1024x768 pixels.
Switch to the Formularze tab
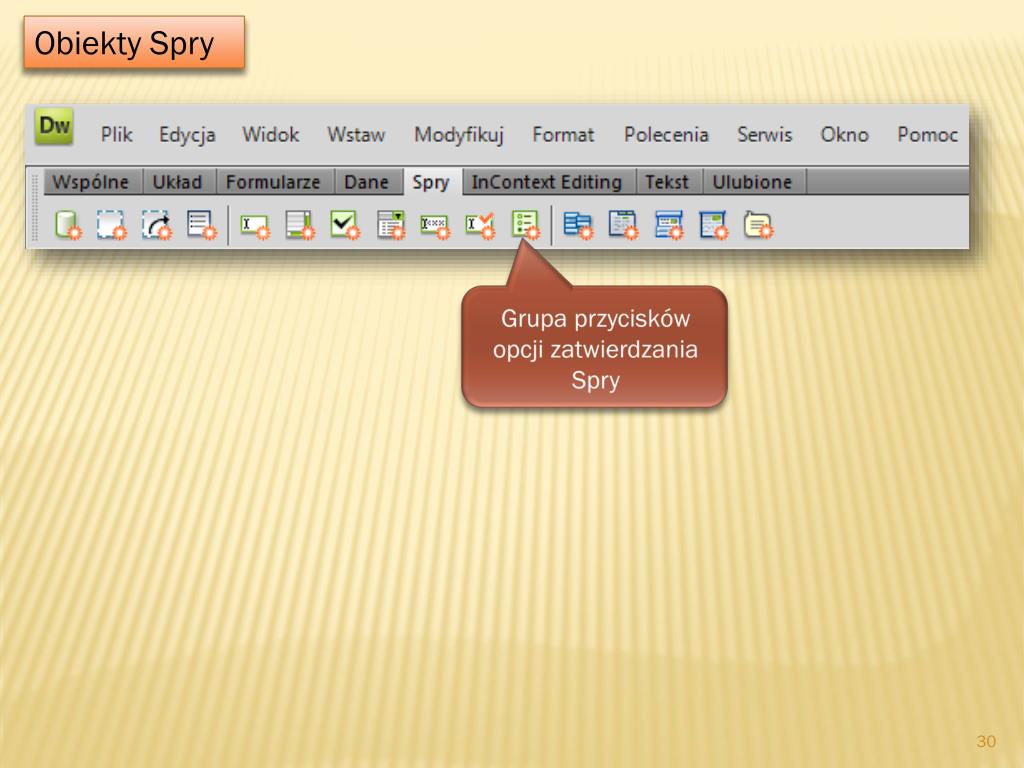(x=274, y=182)
